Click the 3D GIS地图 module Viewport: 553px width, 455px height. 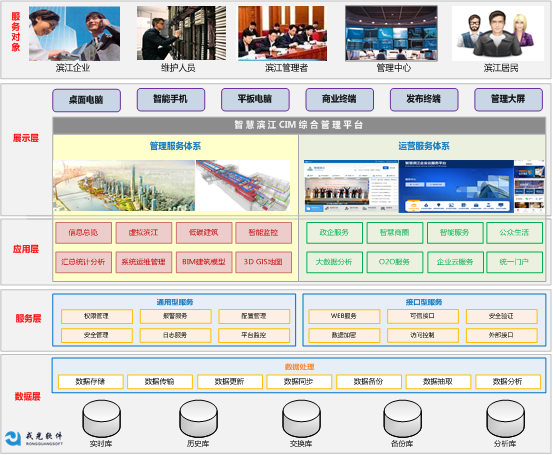263,262
